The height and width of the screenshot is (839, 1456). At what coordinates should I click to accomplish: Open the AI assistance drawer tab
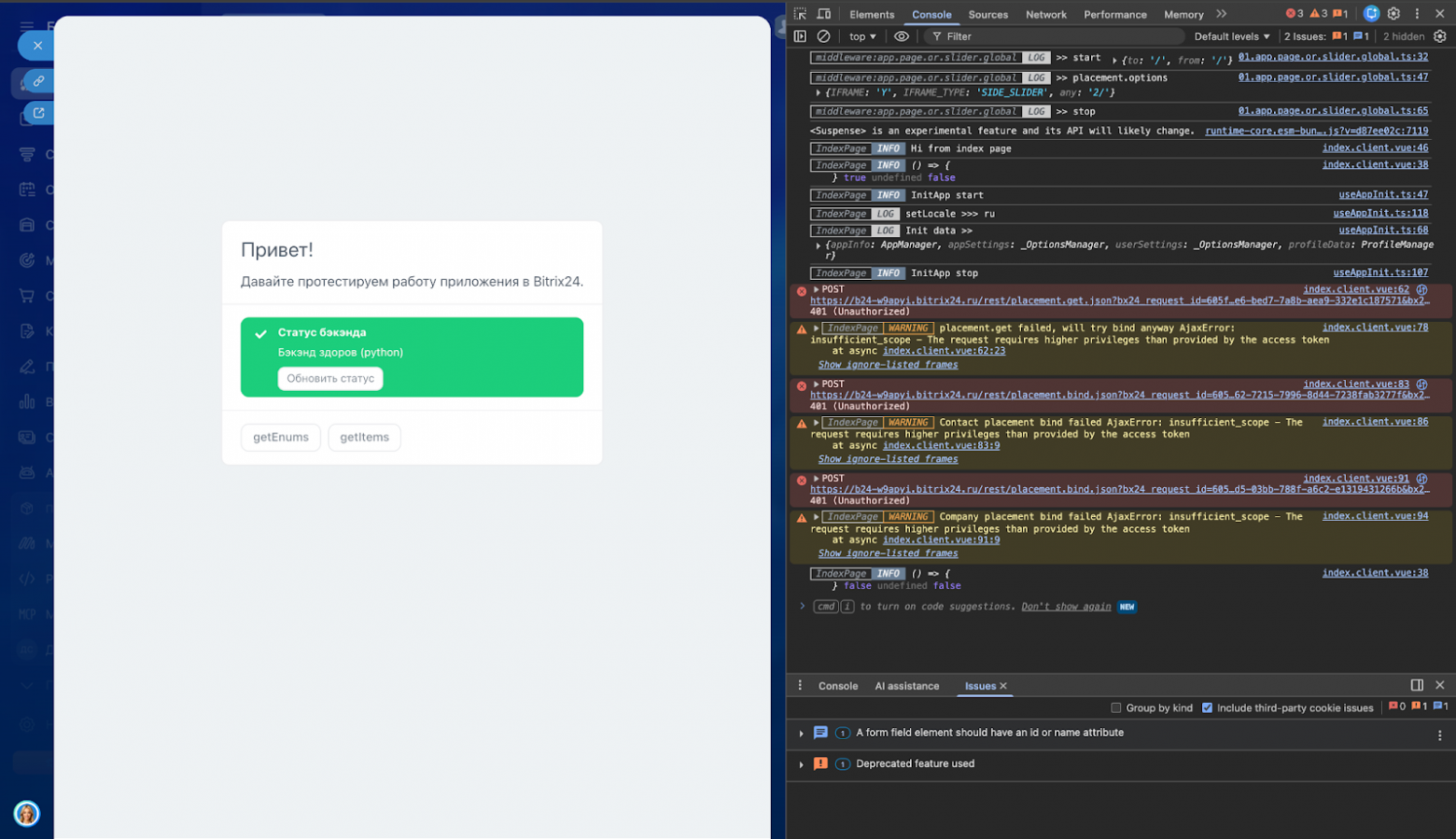(x=906, y=686)
